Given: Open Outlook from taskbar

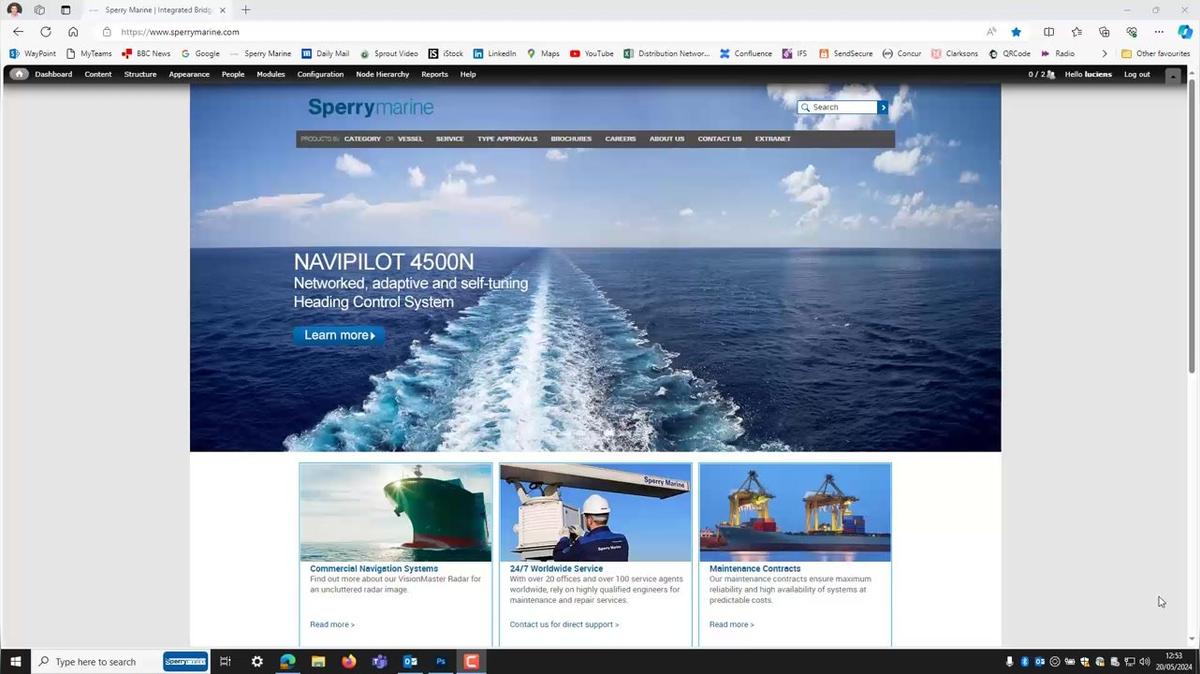Looking at the screenshot, I should click(x=410, y=661).
